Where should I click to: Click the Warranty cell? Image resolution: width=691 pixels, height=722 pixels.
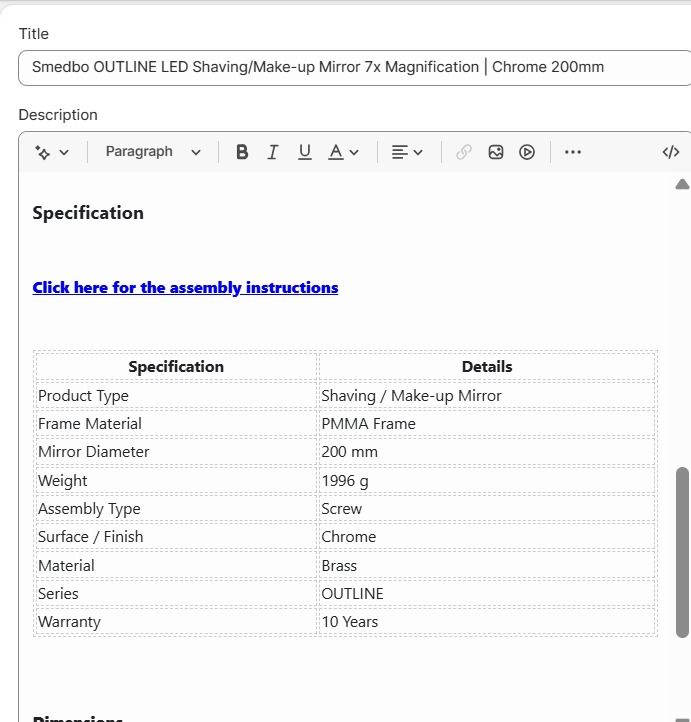(x=176, y=622)
